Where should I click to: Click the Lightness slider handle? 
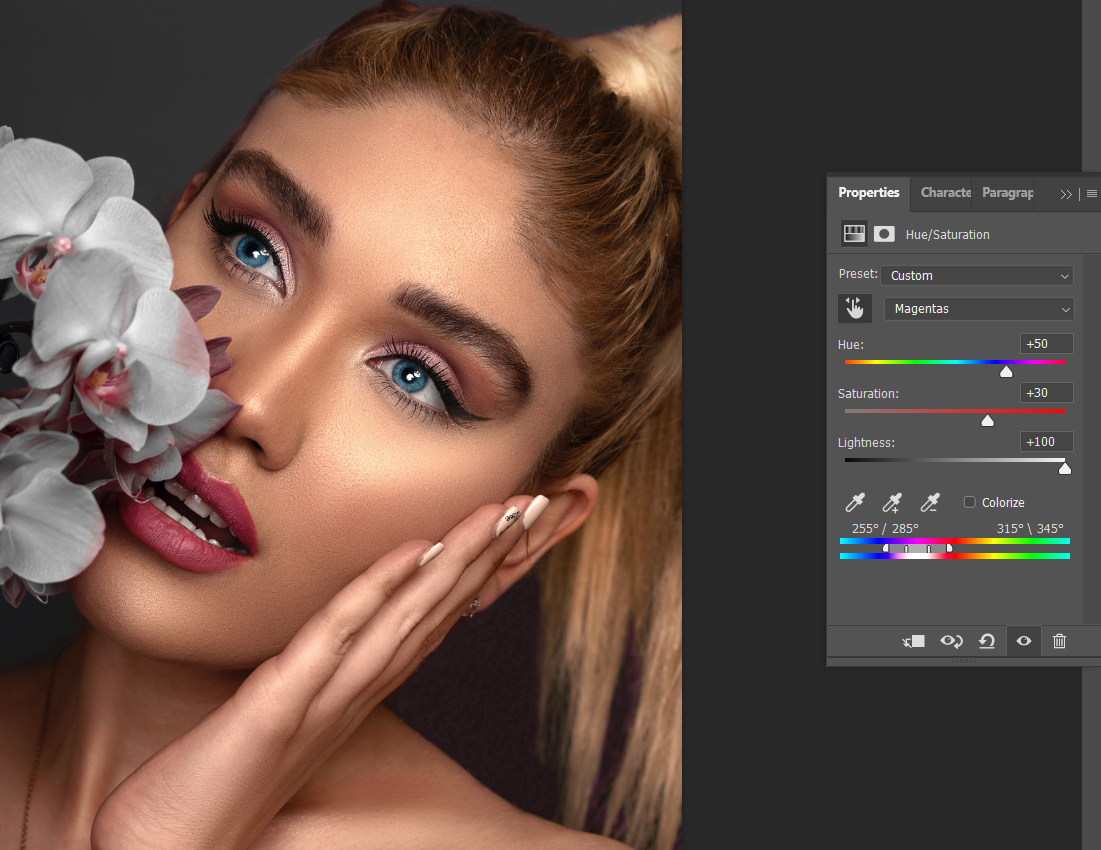[1064, 469]
